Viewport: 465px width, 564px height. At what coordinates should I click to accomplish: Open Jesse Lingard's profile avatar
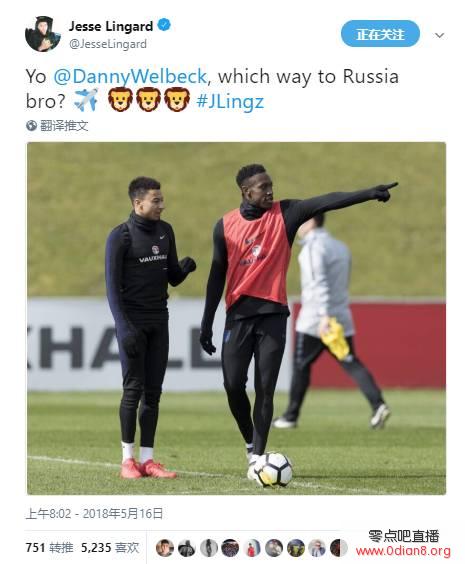[x=43, y=34]
